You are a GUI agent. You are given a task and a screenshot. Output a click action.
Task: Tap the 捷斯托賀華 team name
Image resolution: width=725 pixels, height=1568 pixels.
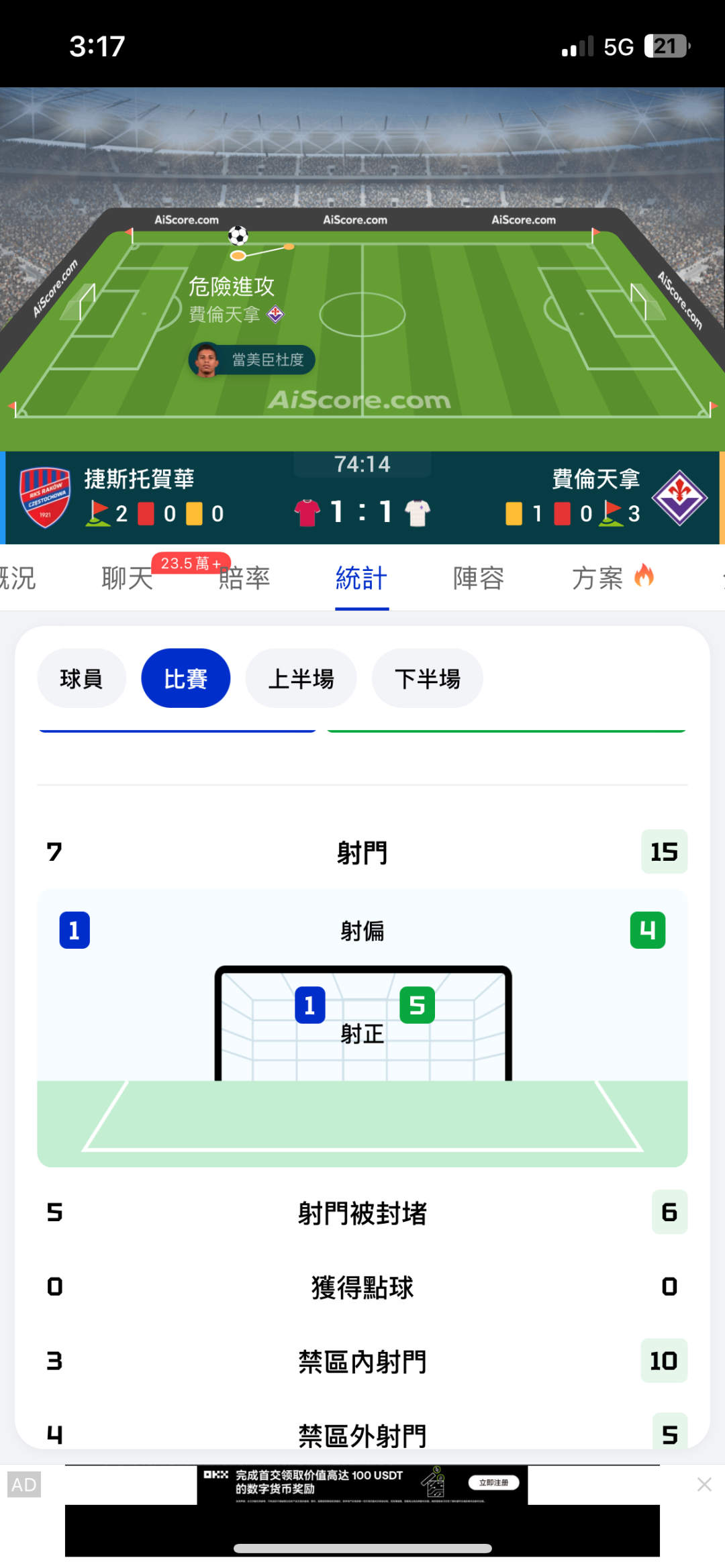(x=139, y=479)
